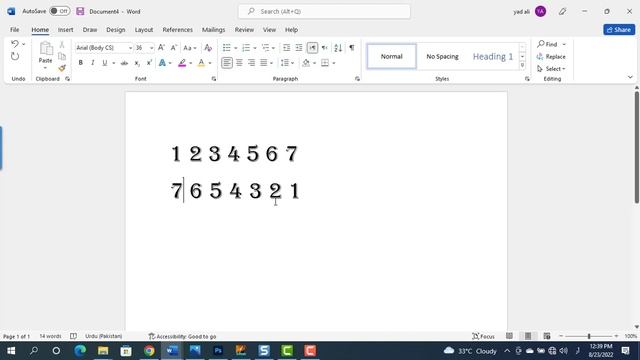Image resolution: width=640 pixels, height=360 pixels.
Task: Toggle right-to-left text direction
Action: point(324,48)
